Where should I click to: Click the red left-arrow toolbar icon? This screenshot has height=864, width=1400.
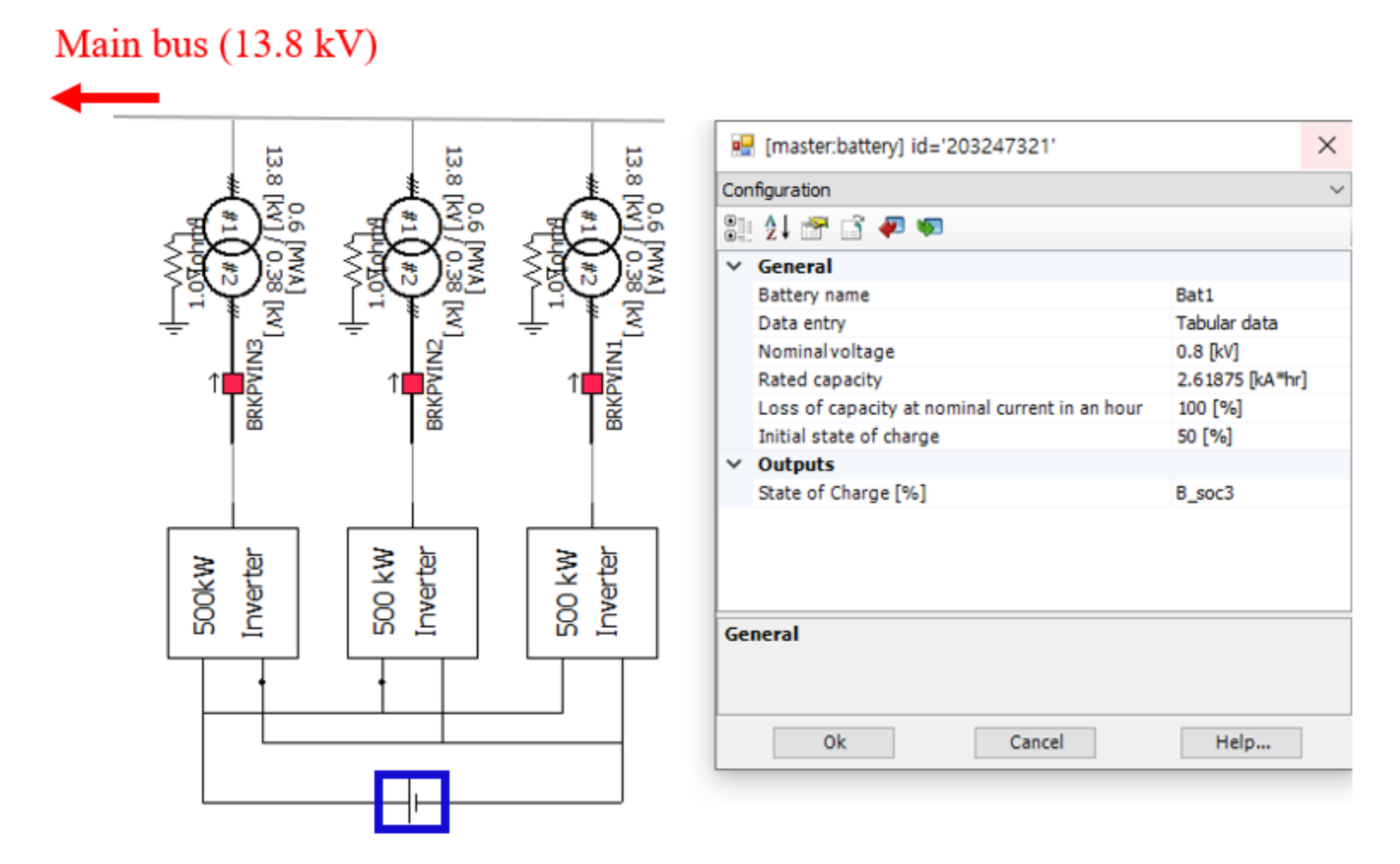coord(892,228)
